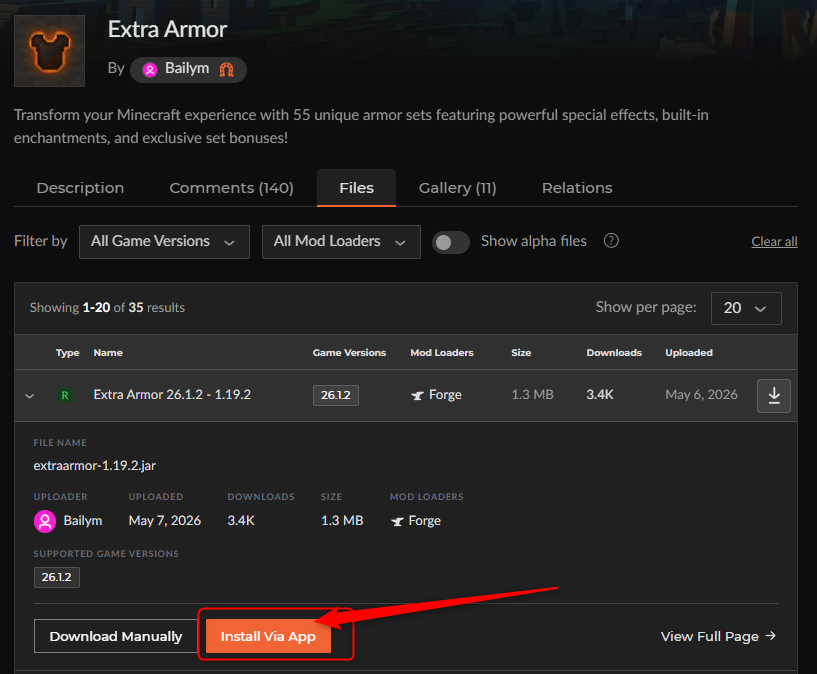Screen dimensions: 817x674
Task: Open the All Game Versions dropdown
Action: coord(164,242)
